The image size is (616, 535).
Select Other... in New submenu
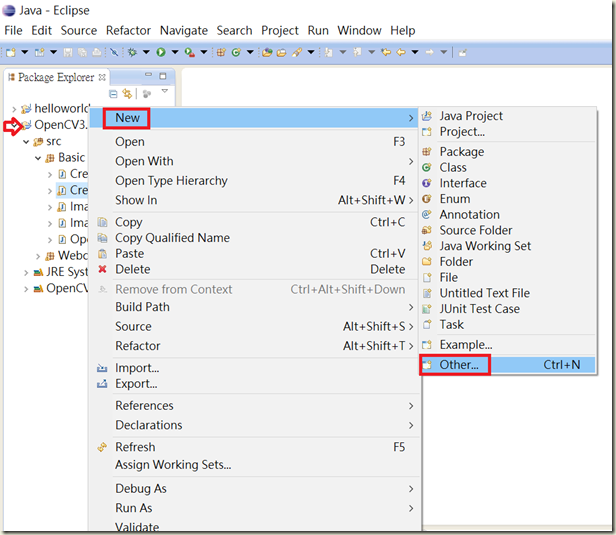tap(508, 365)
